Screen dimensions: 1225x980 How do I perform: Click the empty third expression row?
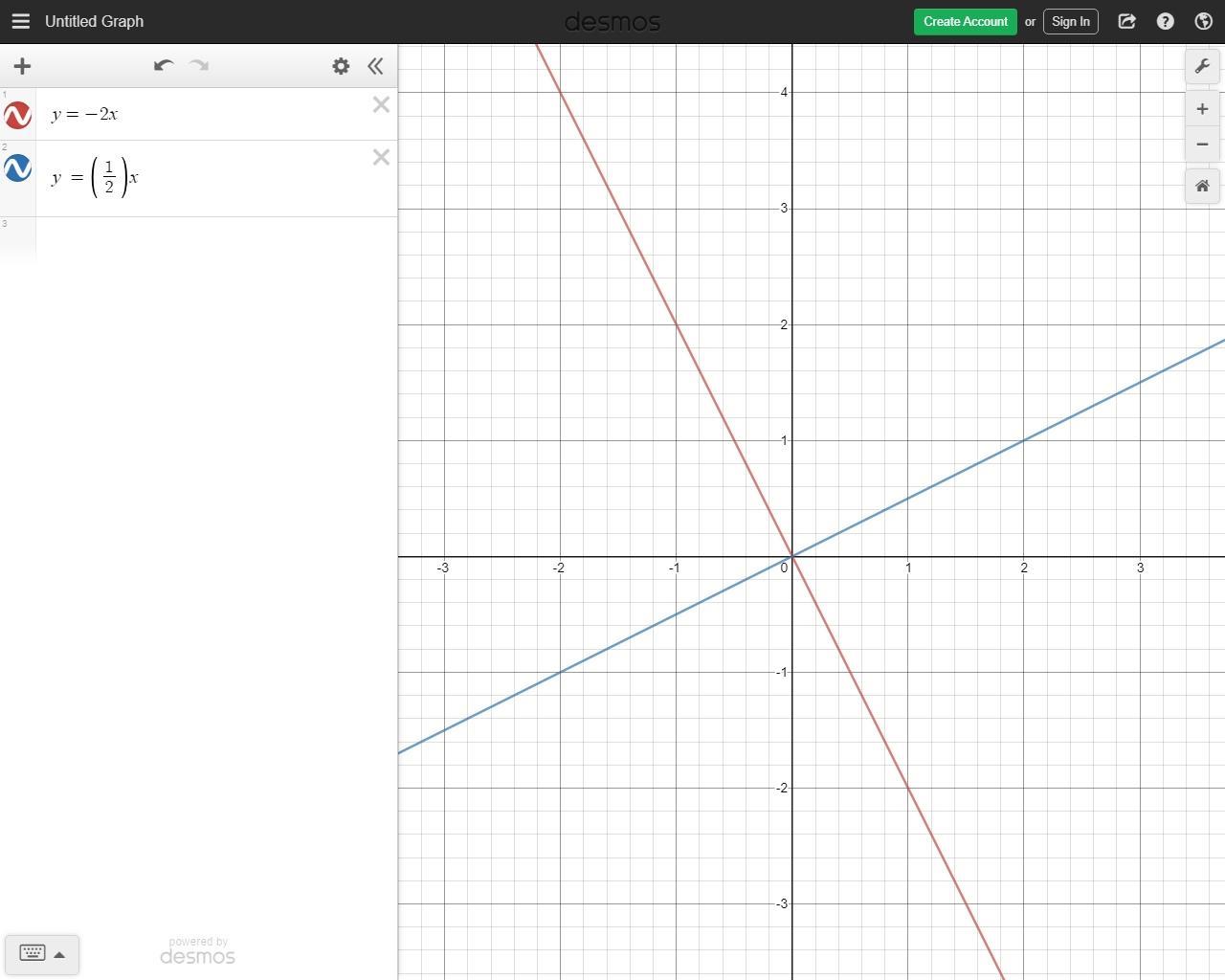point(216,239)
